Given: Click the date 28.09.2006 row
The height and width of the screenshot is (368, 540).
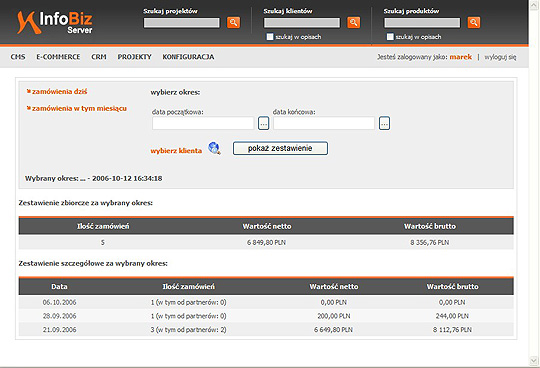Looking at the screenshot, I should coord(266,316).
